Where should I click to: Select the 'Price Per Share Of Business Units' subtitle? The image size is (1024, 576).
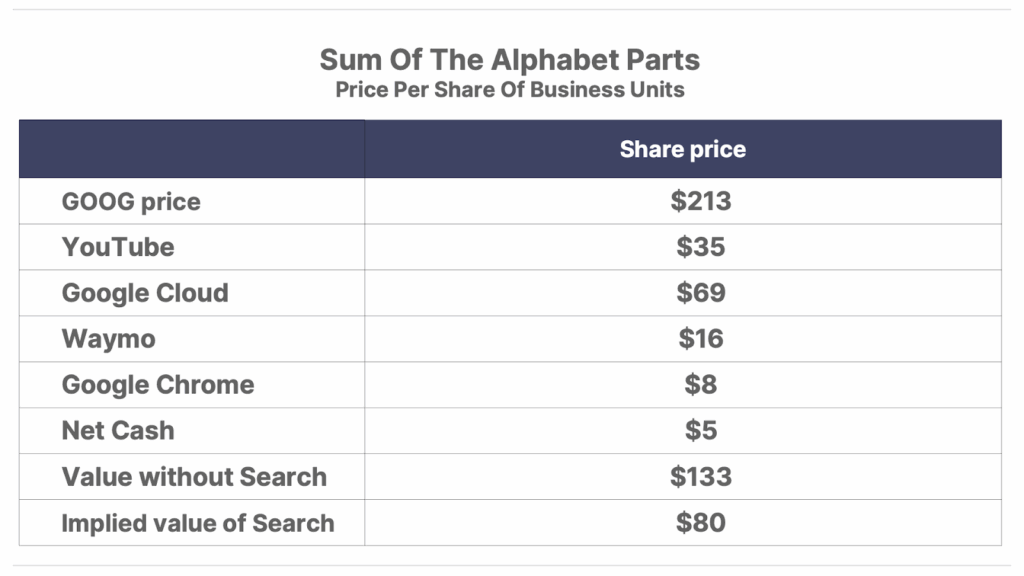click(509, 89)
